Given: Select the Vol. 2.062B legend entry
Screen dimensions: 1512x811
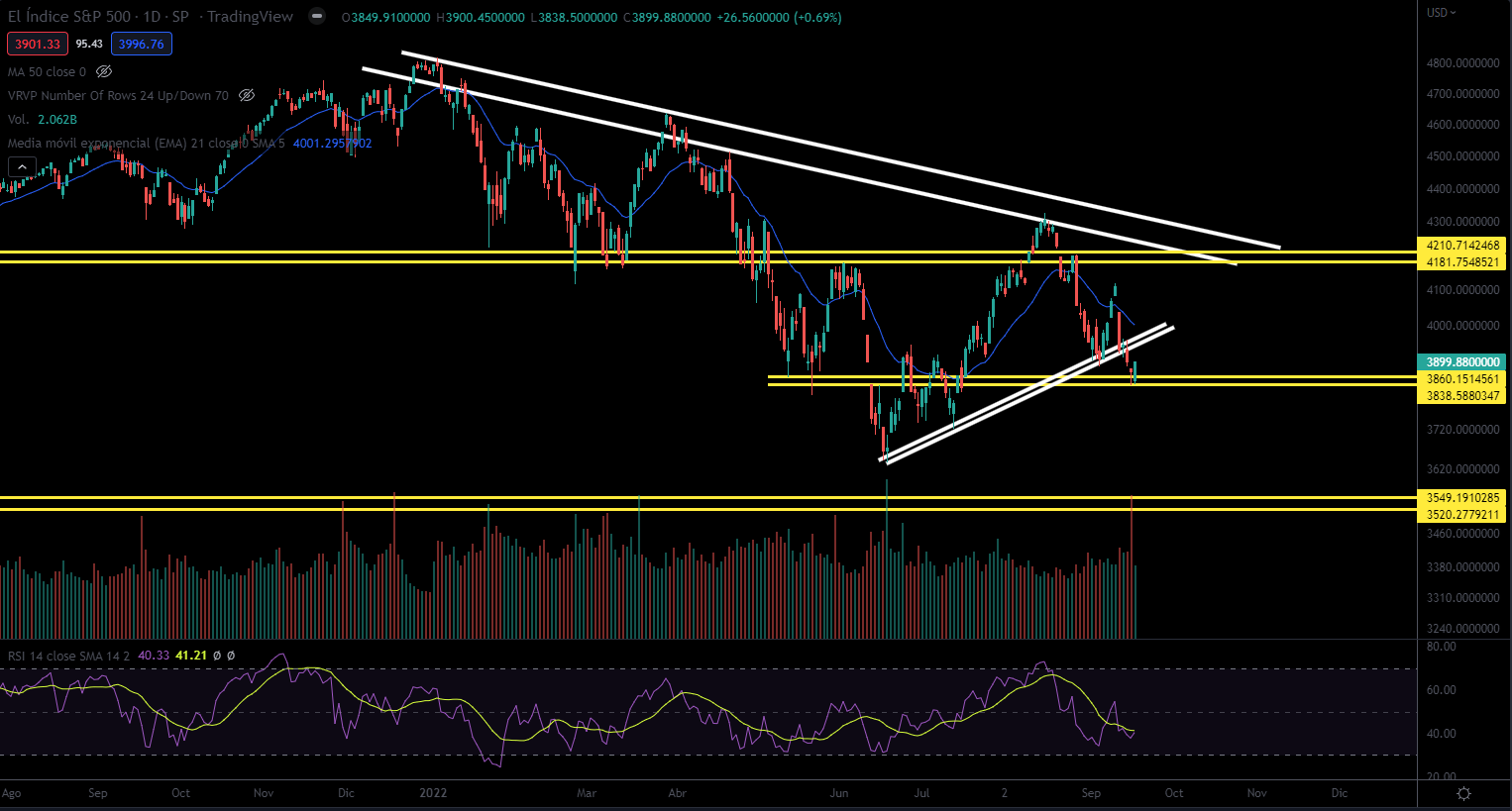Looking at the screenshot, I should [43, 120].
